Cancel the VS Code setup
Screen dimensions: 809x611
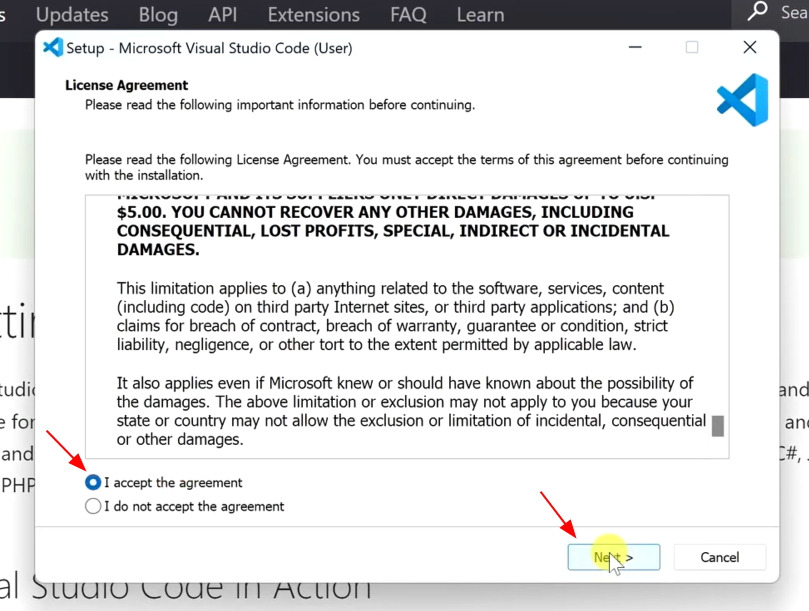pos(719,557)
